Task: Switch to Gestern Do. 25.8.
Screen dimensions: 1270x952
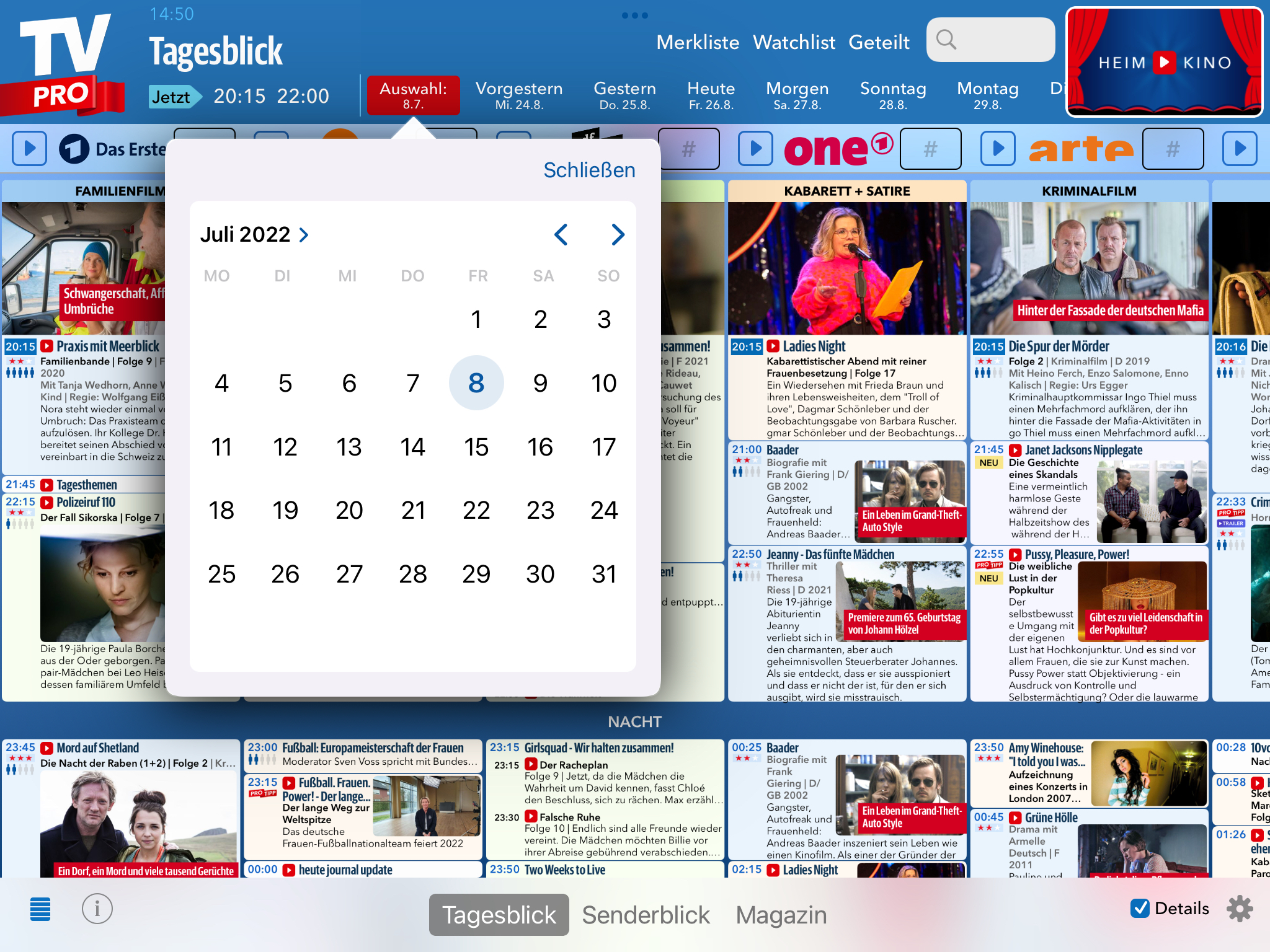Action: tap(624, 95)
